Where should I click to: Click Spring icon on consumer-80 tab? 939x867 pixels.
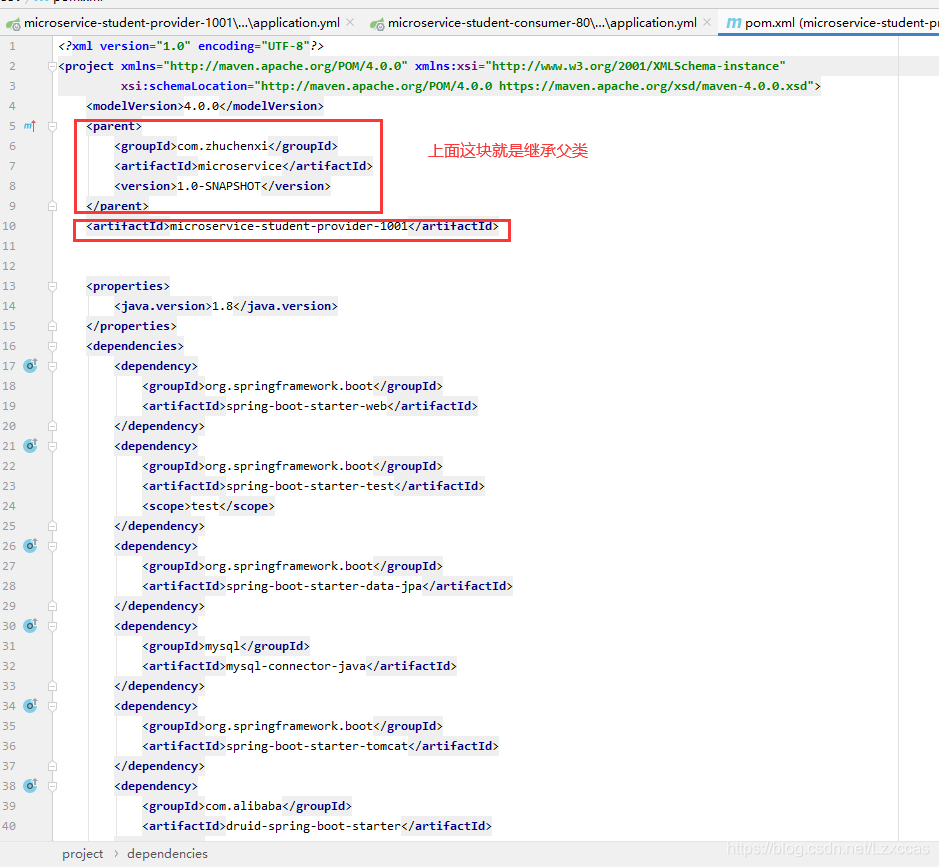(377, 24)
